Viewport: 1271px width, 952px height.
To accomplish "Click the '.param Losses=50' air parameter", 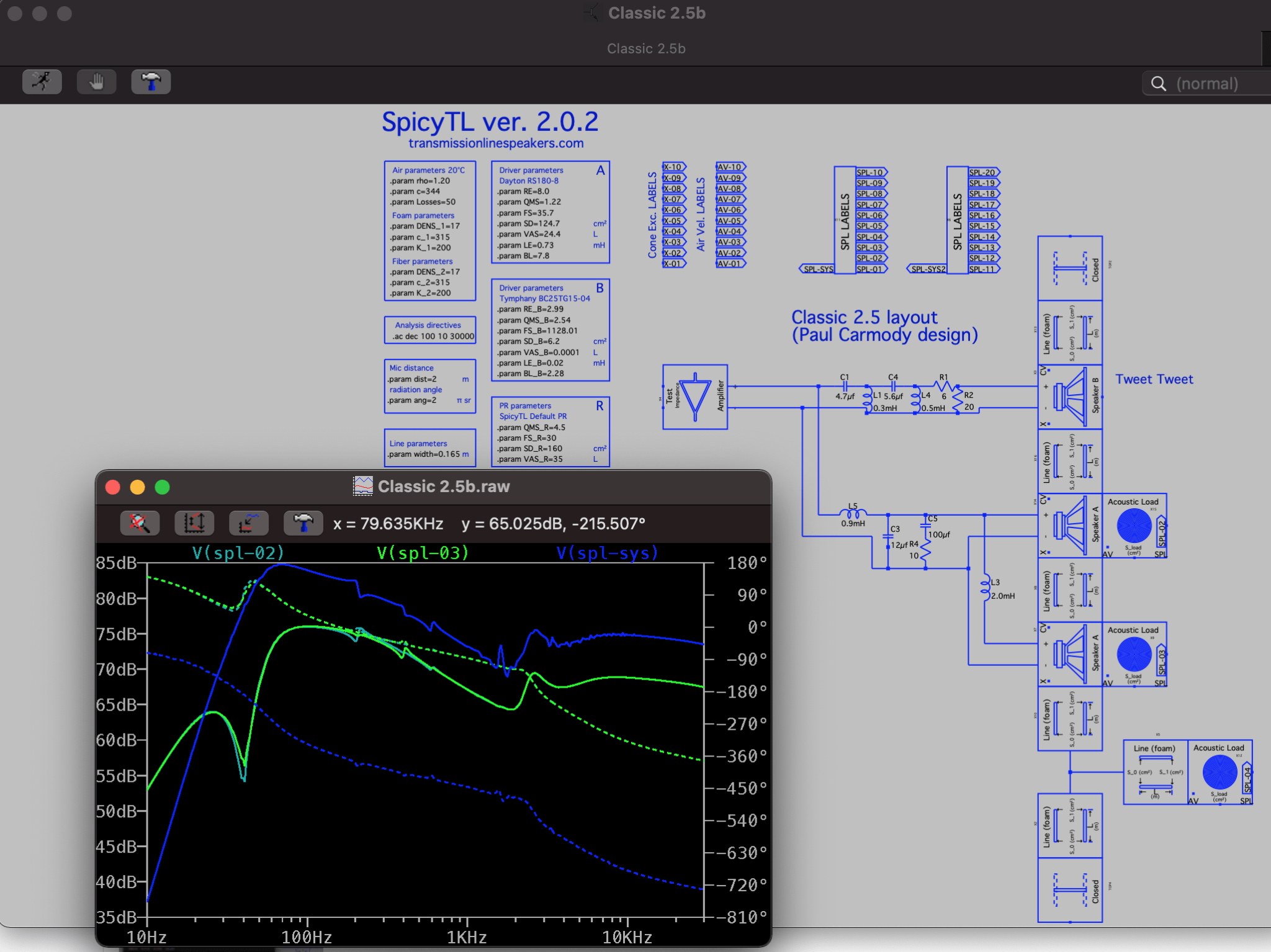I will (423, 202).
